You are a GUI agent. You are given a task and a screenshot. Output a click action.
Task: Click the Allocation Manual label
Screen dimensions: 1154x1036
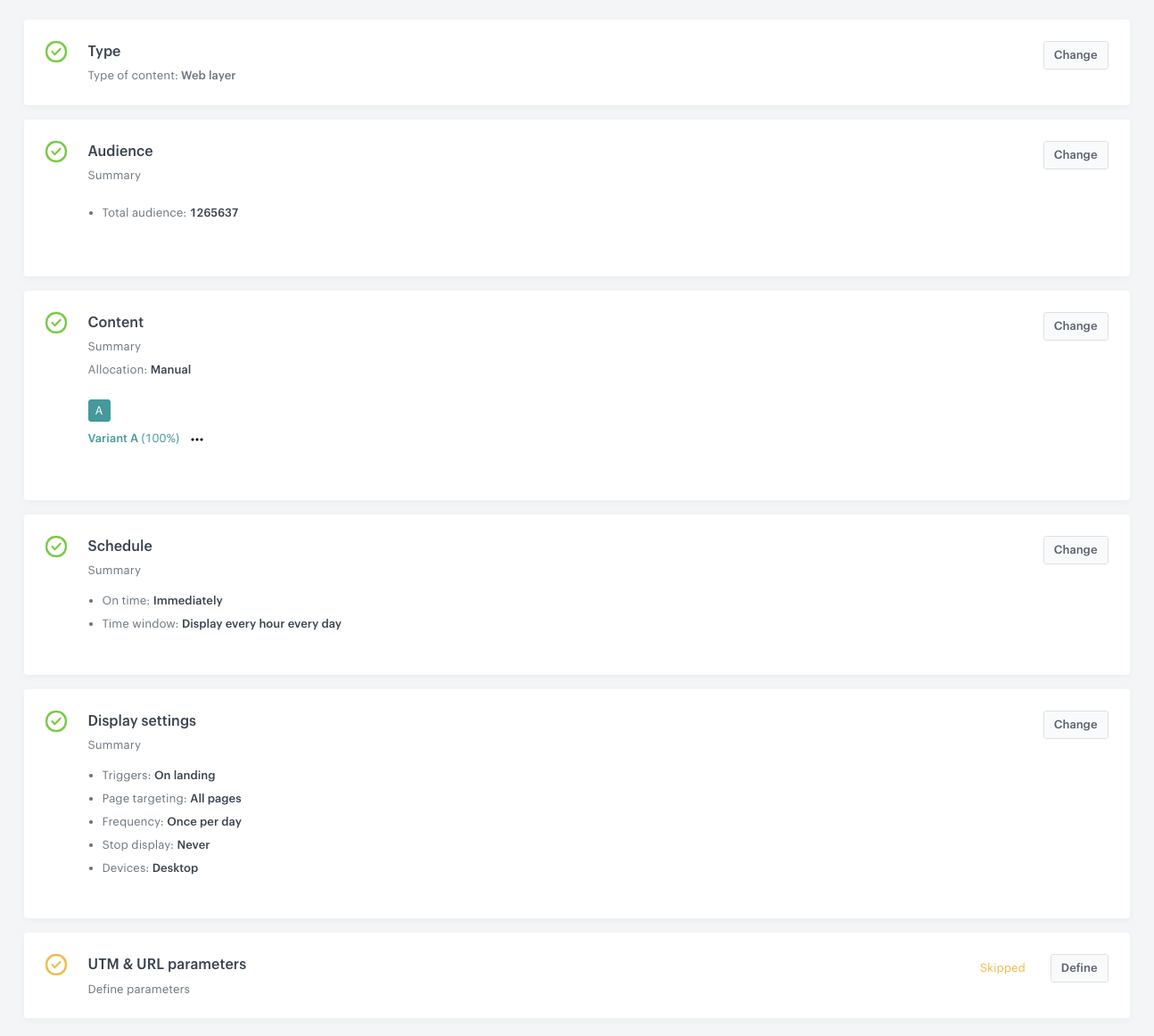coord(170,369)
